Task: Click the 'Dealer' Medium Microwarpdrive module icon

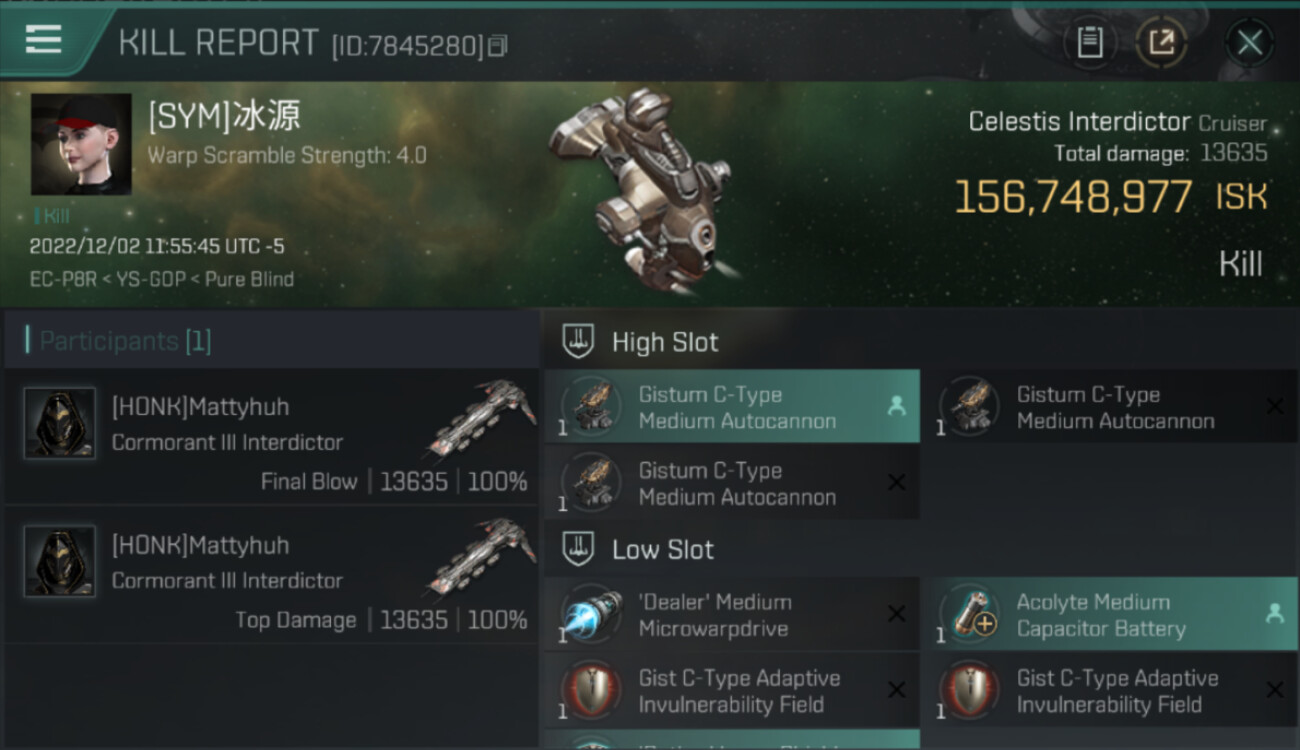Action: (x=592, y=615)
